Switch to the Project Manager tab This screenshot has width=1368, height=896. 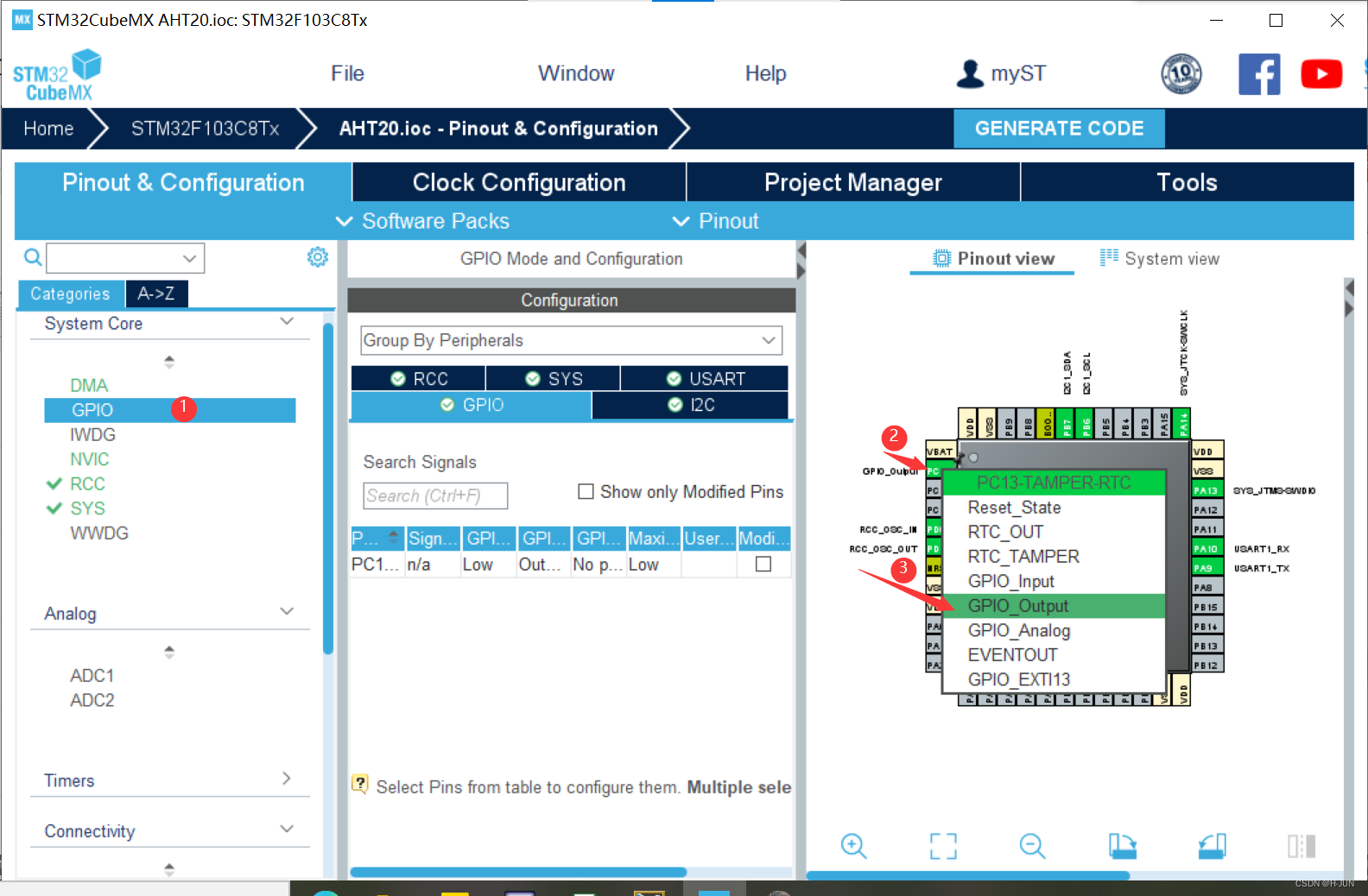pyautogui.click(x=853, y=182)
